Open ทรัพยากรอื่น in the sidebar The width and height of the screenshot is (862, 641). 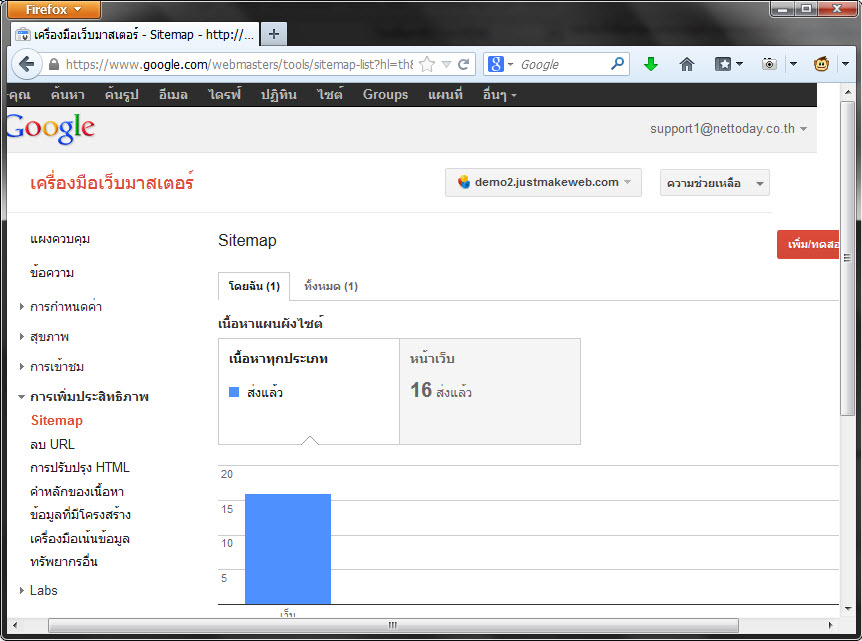(64, 562)
